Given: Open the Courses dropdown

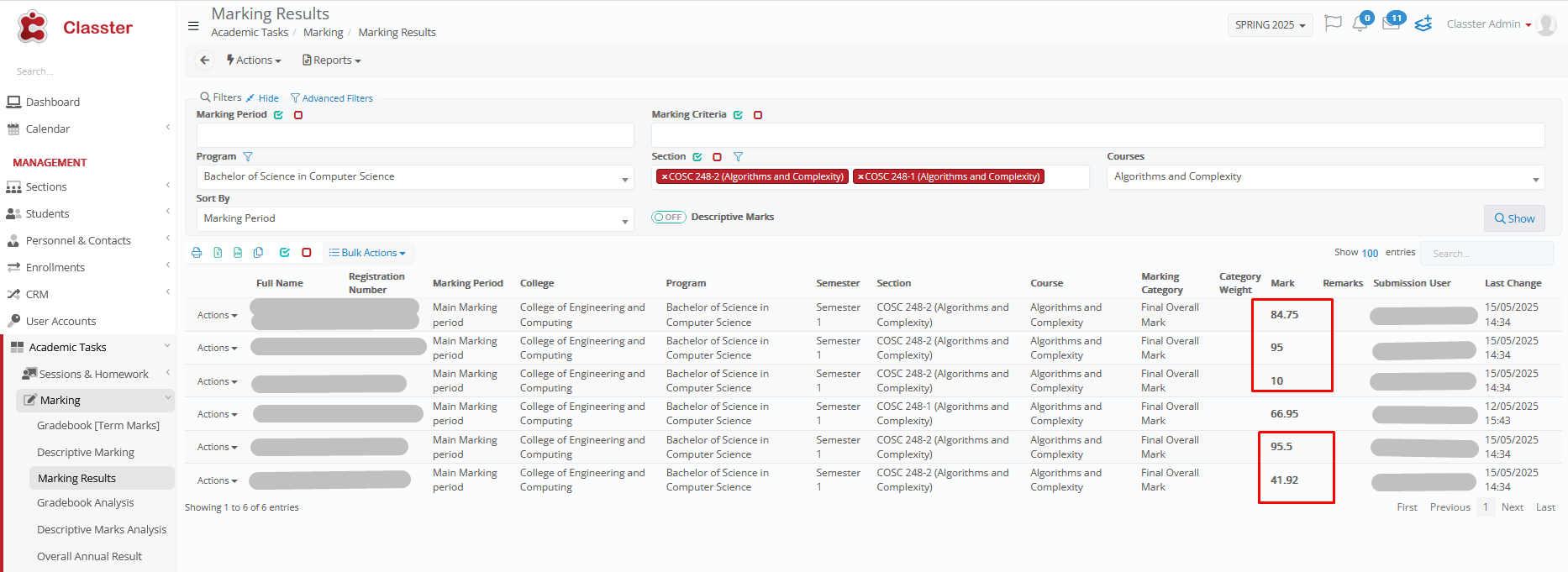Looking at the screenshot, I should point(1326,177).
